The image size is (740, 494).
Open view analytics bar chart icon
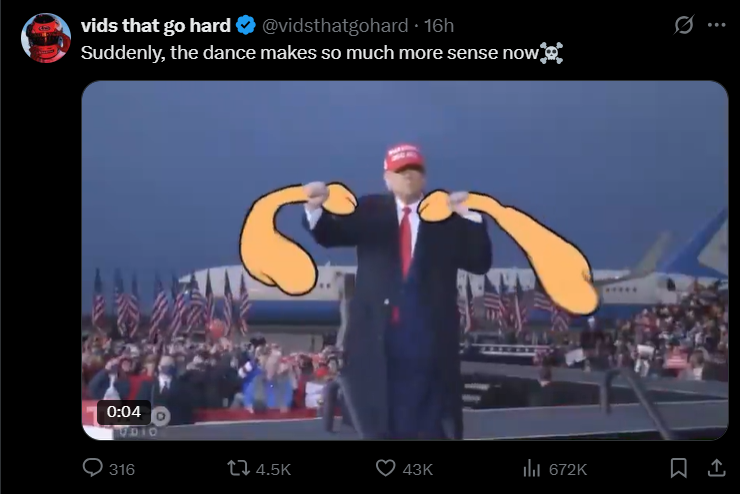(531, 469)
